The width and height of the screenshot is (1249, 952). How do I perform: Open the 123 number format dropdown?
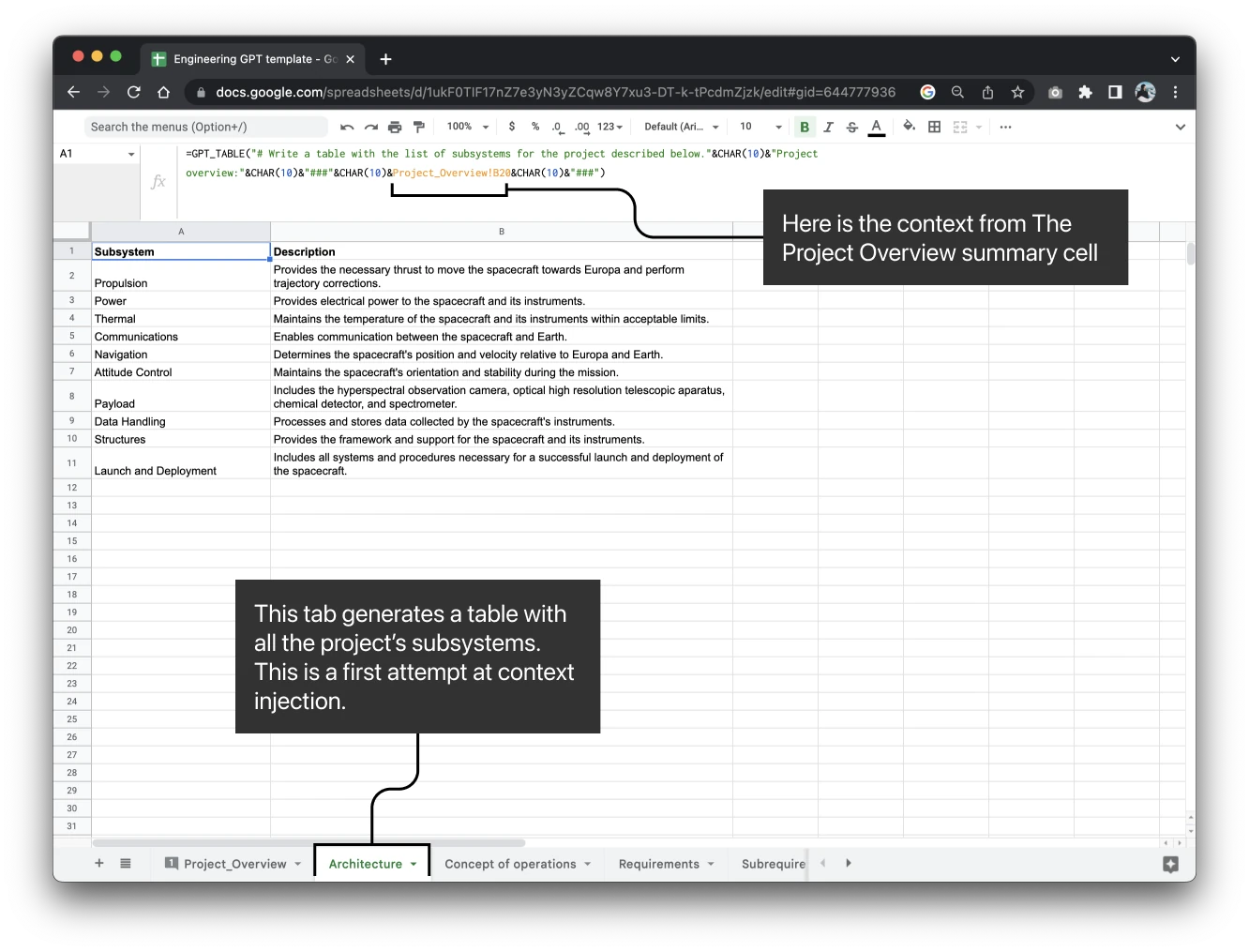coord(610,127)
